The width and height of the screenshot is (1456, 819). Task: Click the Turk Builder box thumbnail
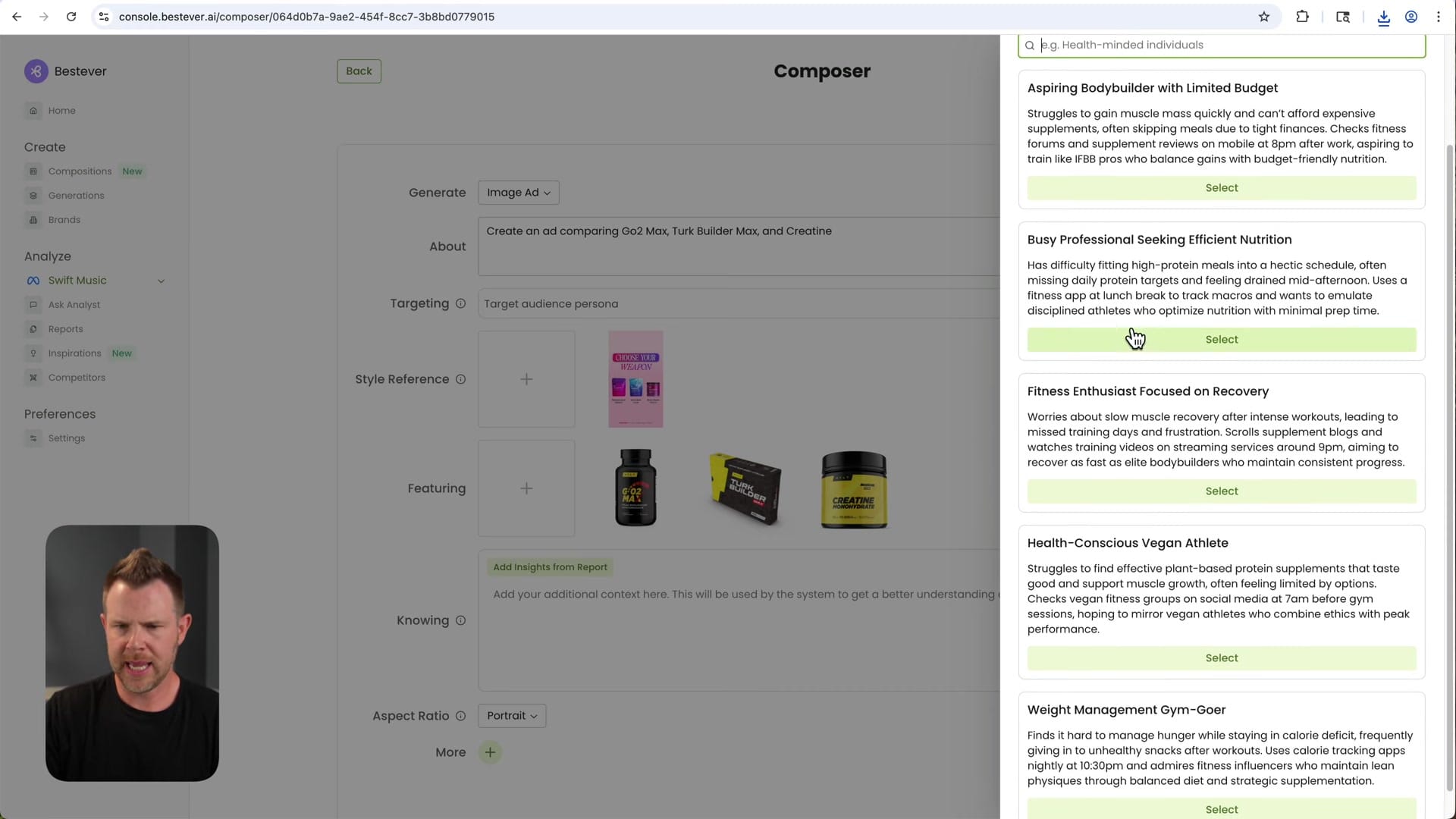tap(745, 488)
